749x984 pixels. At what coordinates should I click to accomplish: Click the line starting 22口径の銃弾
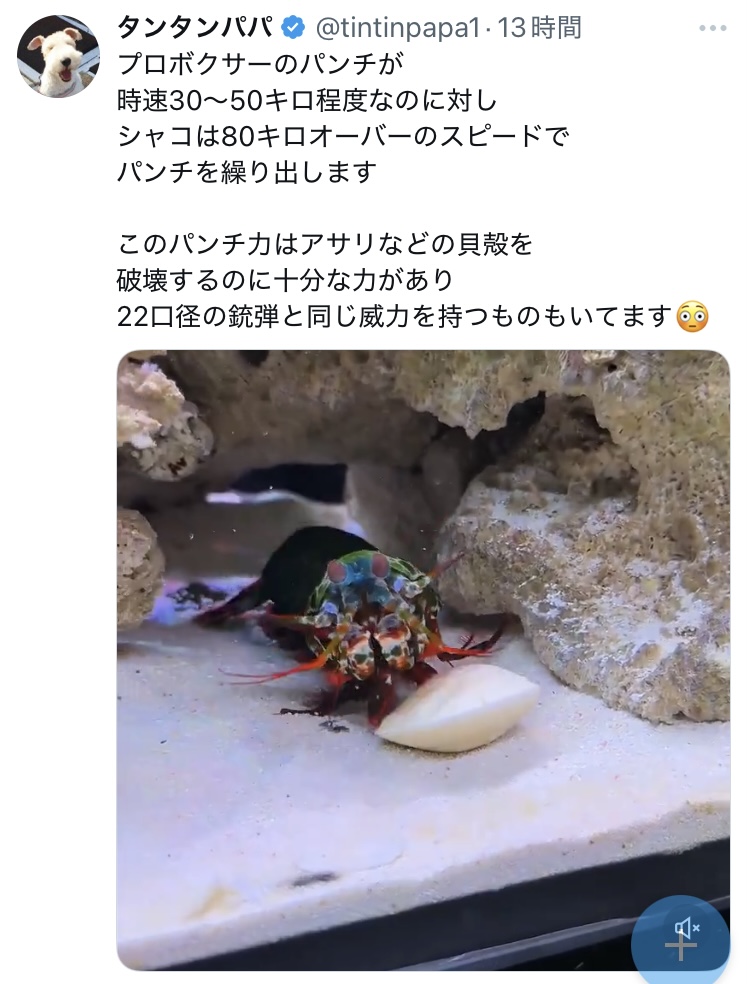[x=395, y=316]
